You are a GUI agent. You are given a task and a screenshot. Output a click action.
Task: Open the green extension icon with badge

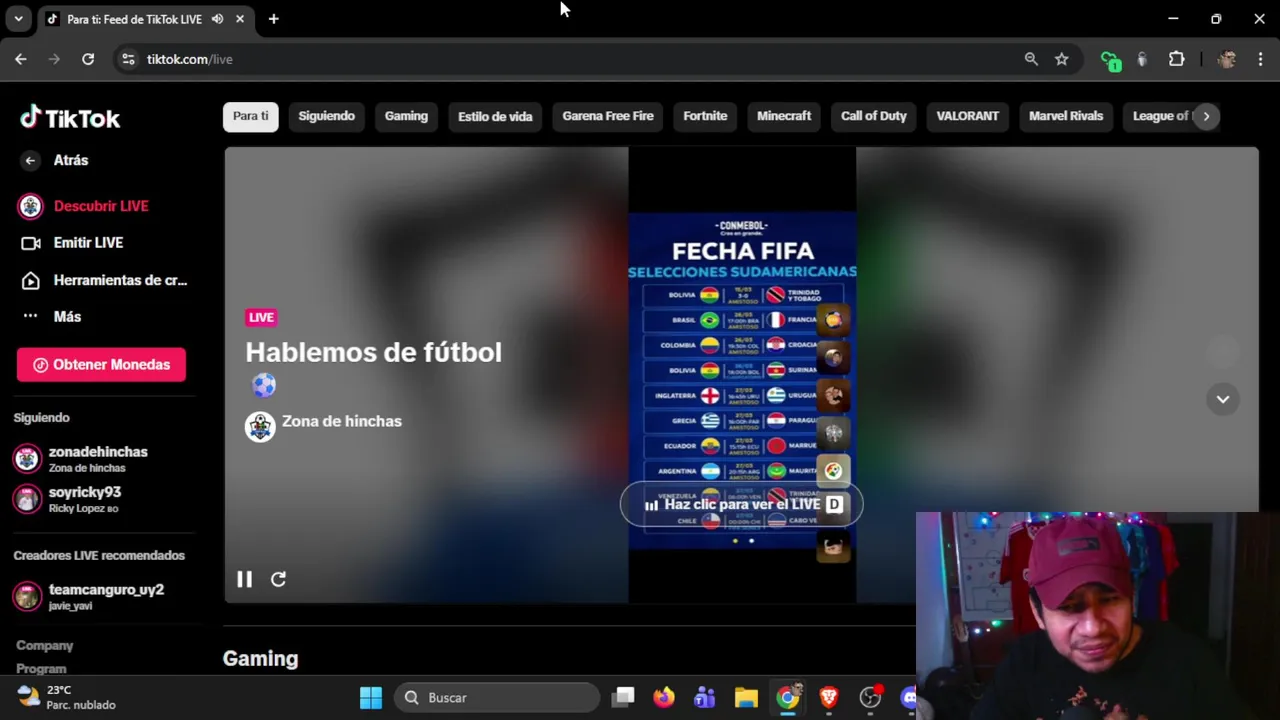[1110, 61]
